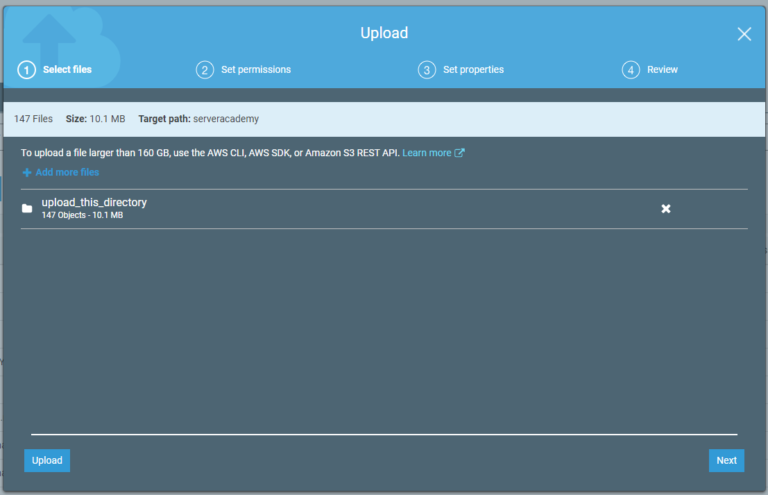
Task: Click the folder icon for upload_this_directory
Action: coord(28,208)
